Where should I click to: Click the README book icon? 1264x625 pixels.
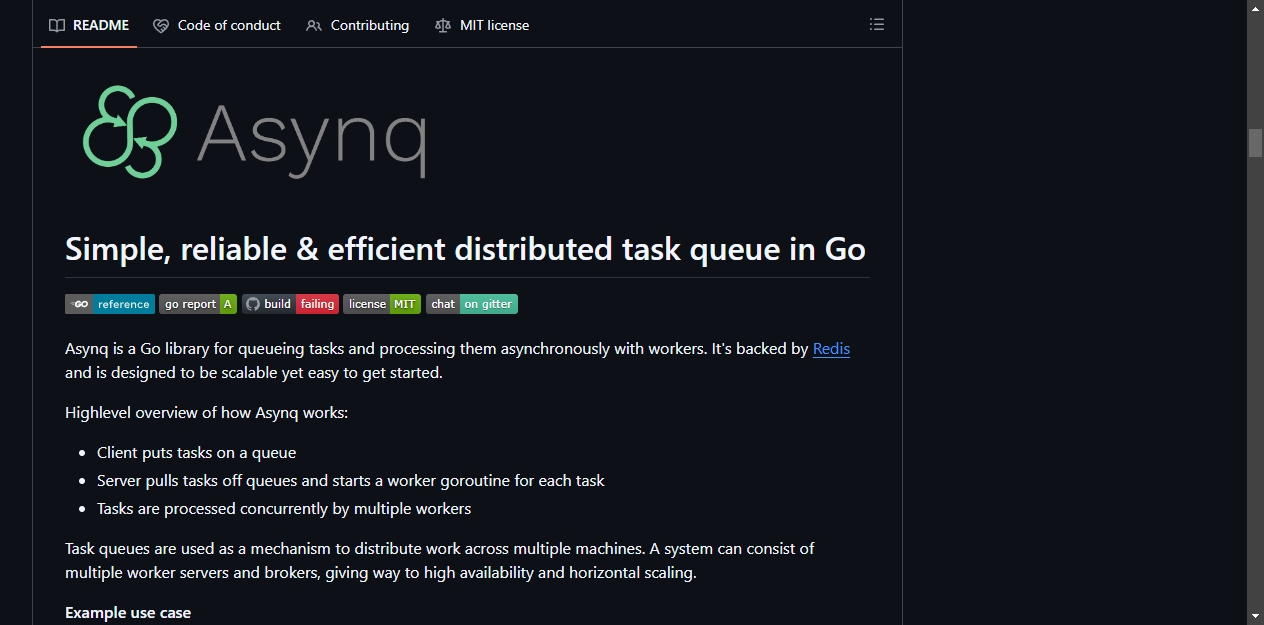click(57, 25)
